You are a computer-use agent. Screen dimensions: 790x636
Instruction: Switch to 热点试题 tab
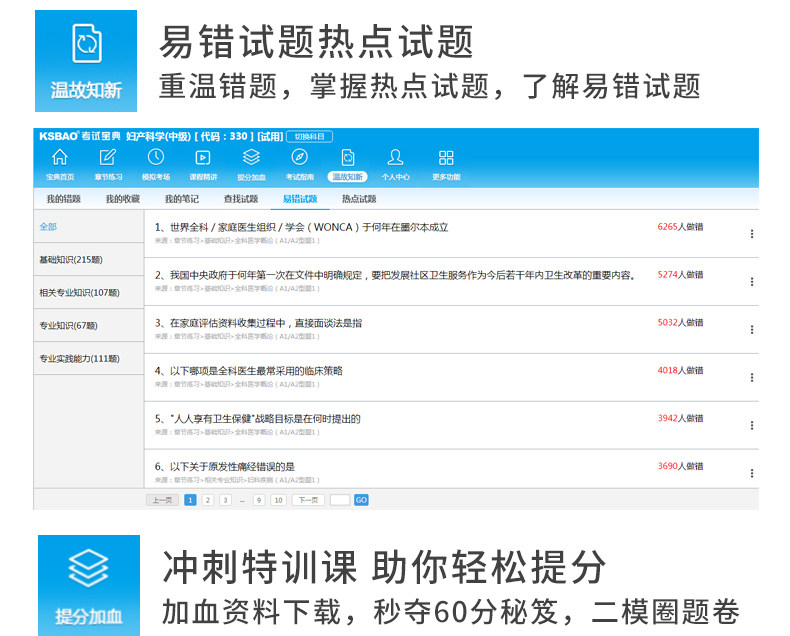(x=359, y=199)
